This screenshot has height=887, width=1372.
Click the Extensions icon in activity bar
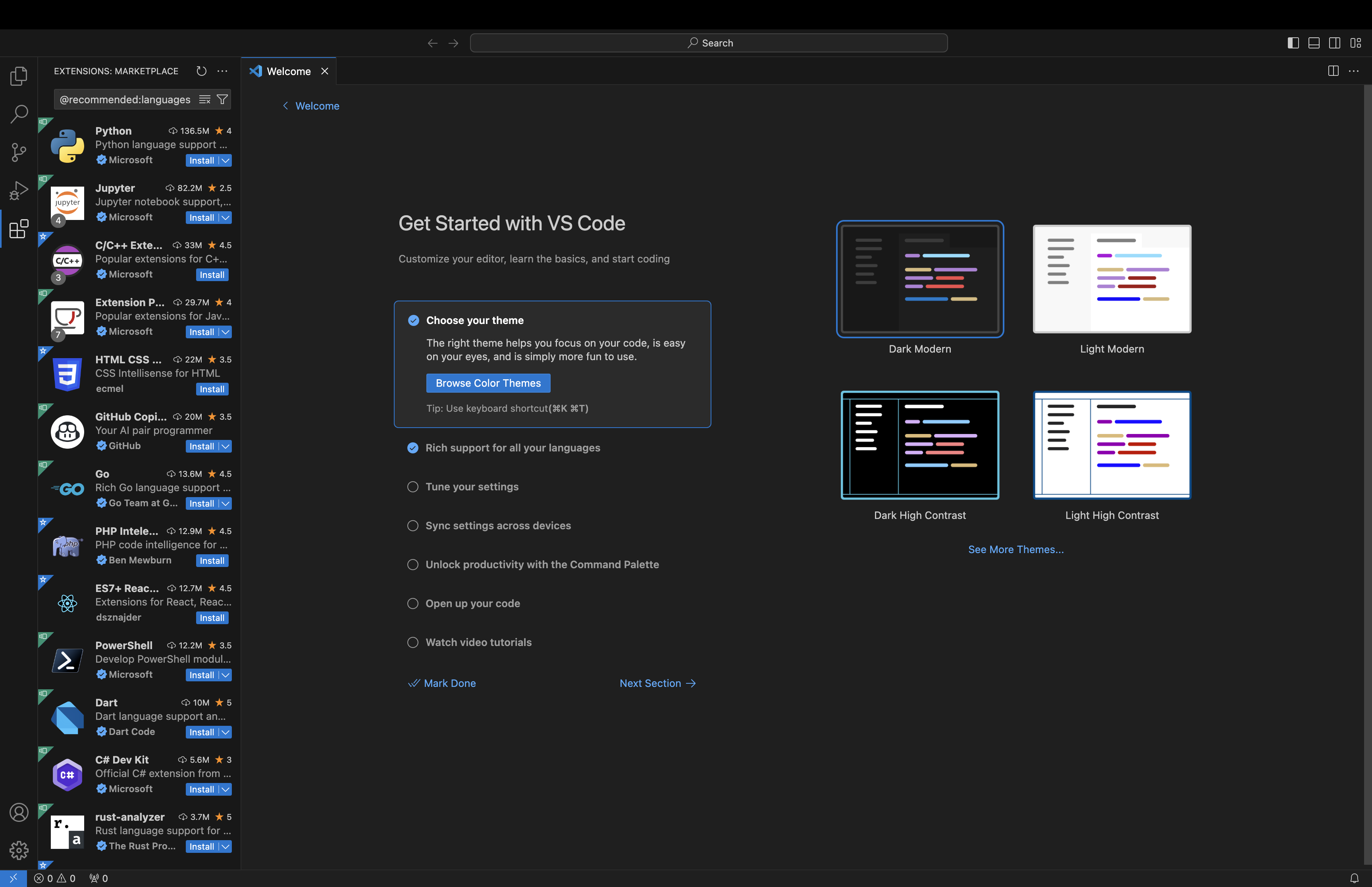(18, 229)
